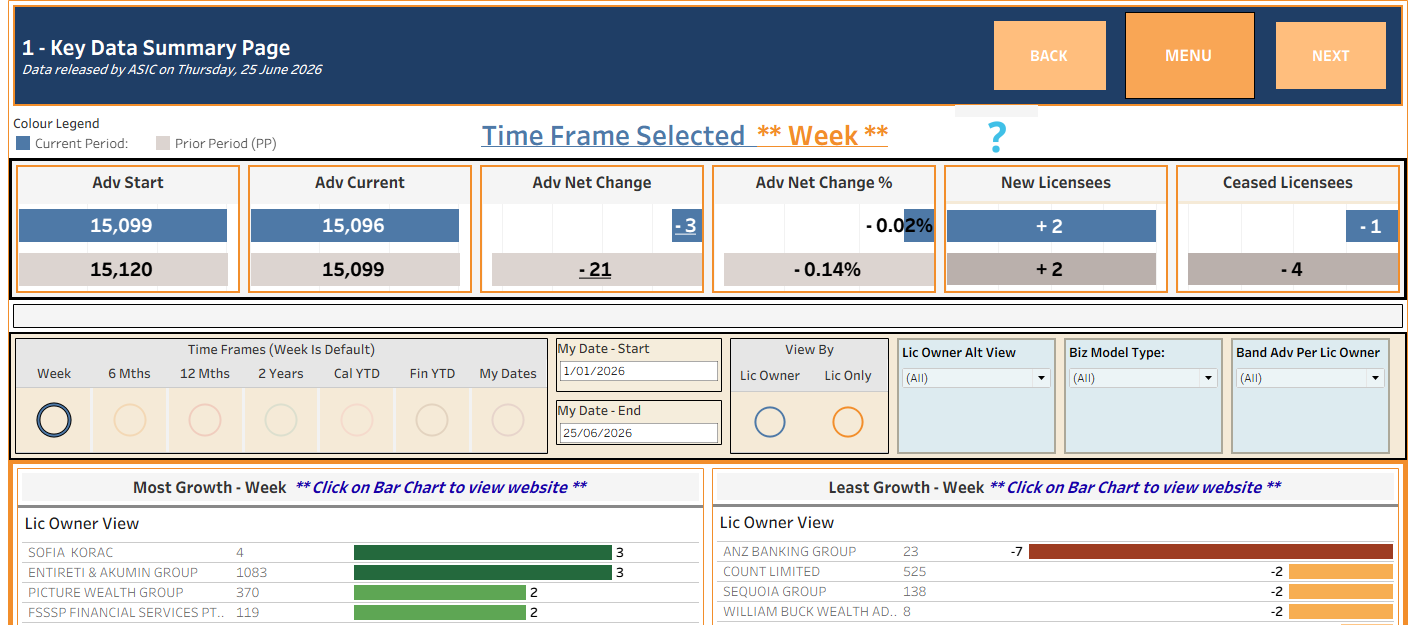Click the 525 adviser count value
This screenshot has width=1417, height=625.
[x=915, y=571]
